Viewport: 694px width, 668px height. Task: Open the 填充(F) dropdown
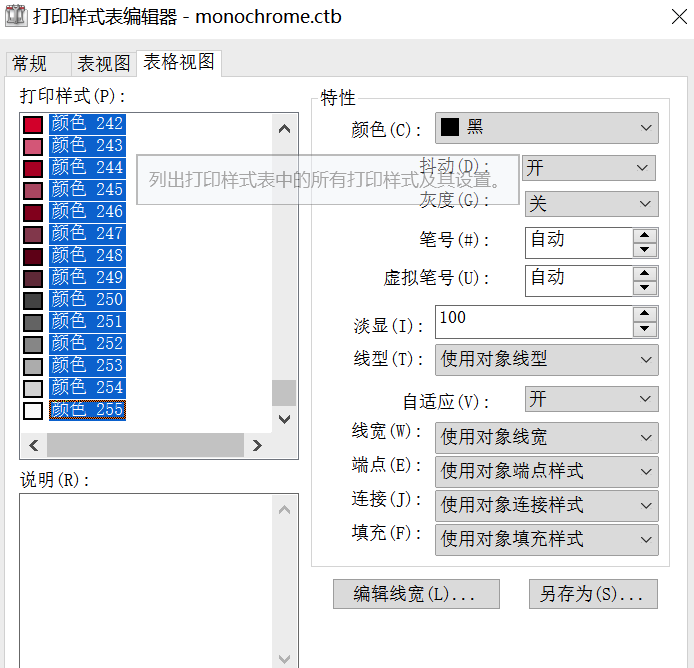coord(547,540)
